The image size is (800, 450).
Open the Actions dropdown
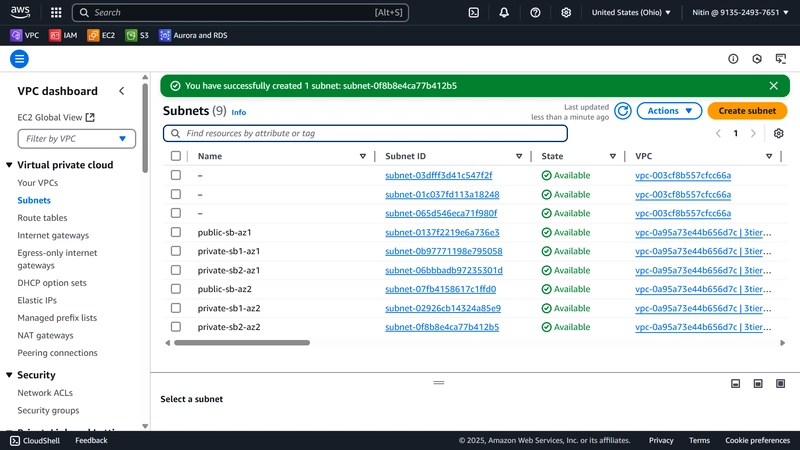(x=669, y=111)
